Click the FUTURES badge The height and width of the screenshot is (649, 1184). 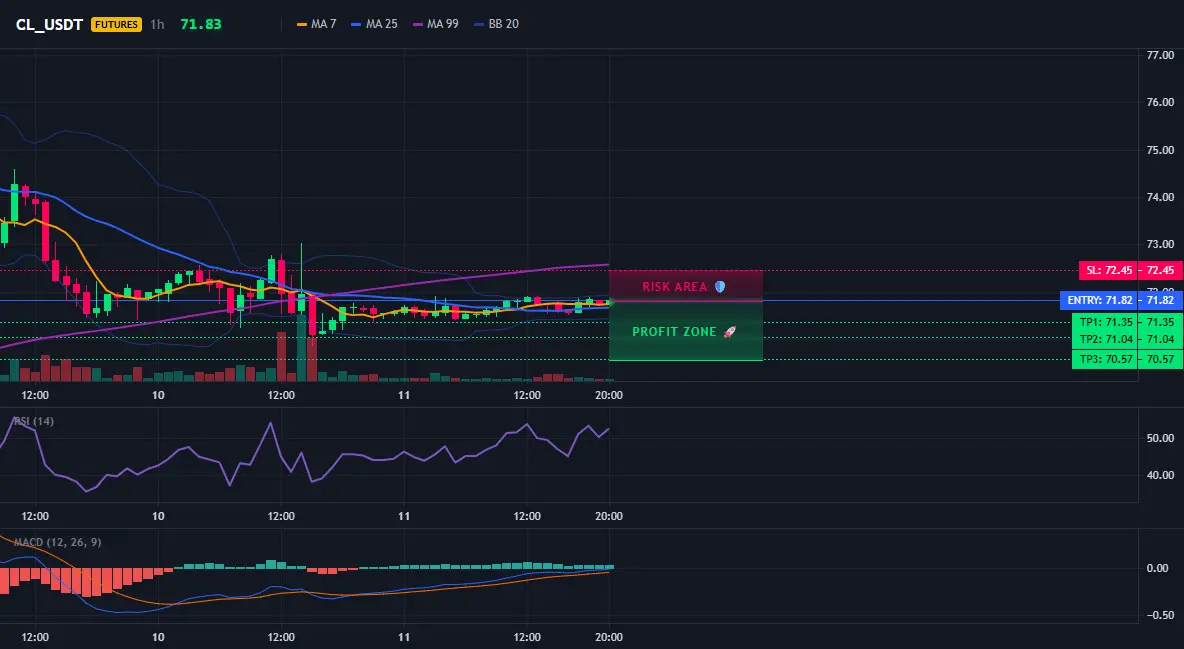pyautogui.click(x=116, y=24)
